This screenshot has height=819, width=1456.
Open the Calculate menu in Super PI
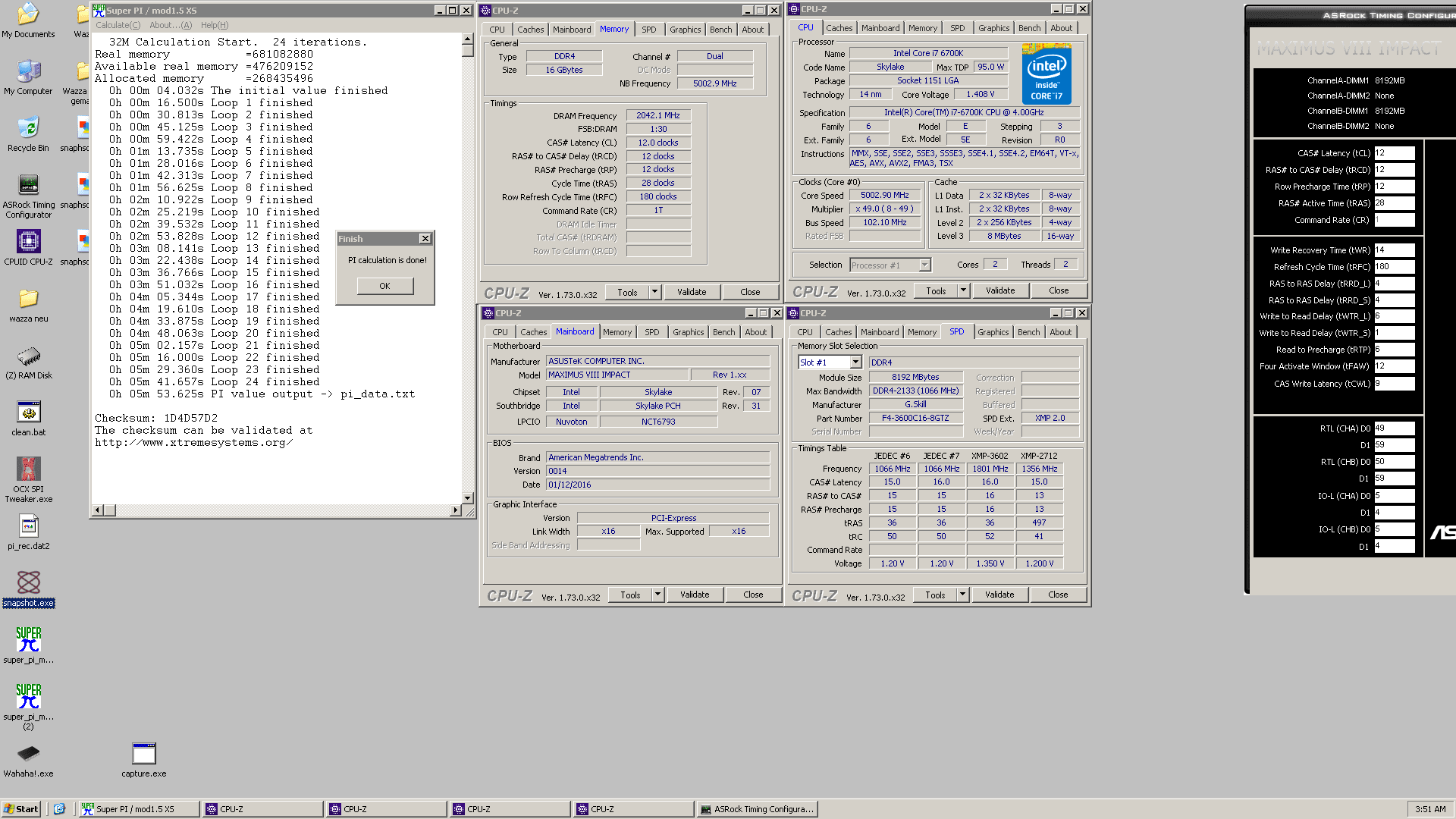[118, 25]
